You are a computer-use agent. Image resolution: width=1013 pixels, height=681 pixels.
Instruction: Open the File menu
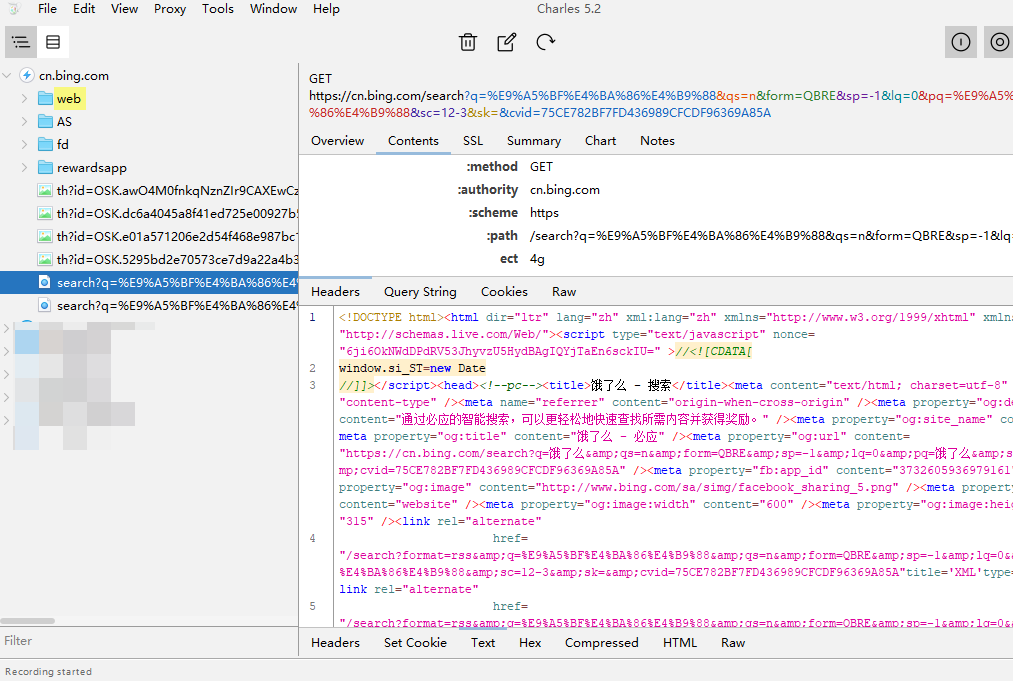(x=47, y=8)
